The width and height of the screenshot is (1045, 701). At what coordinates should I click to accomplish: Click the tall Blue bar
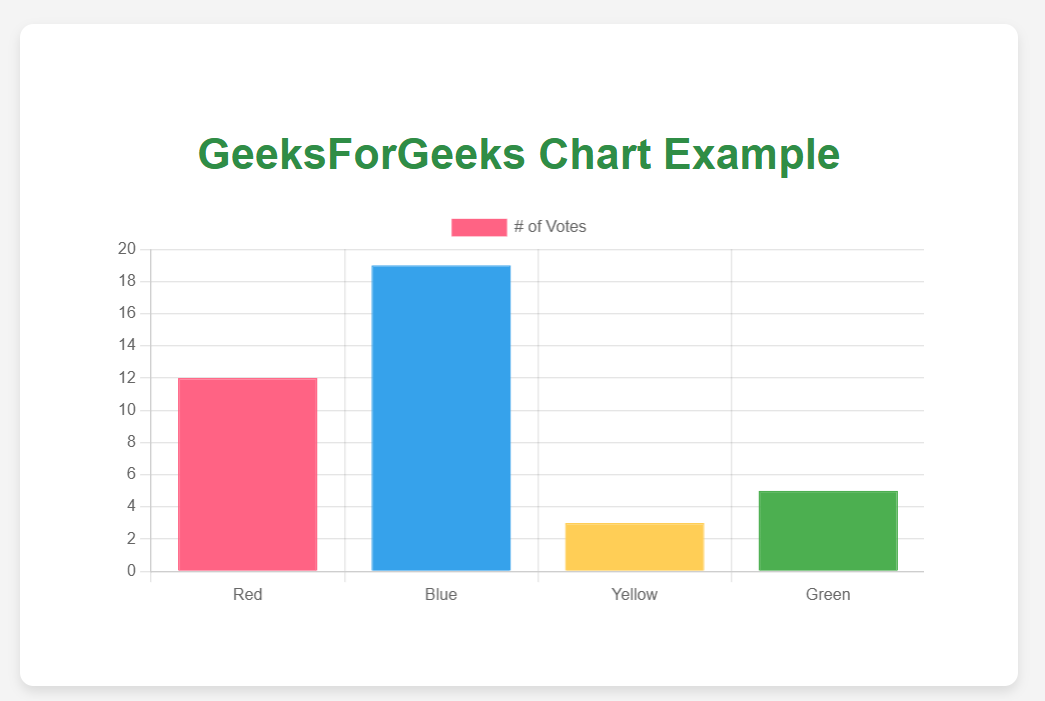441,418
